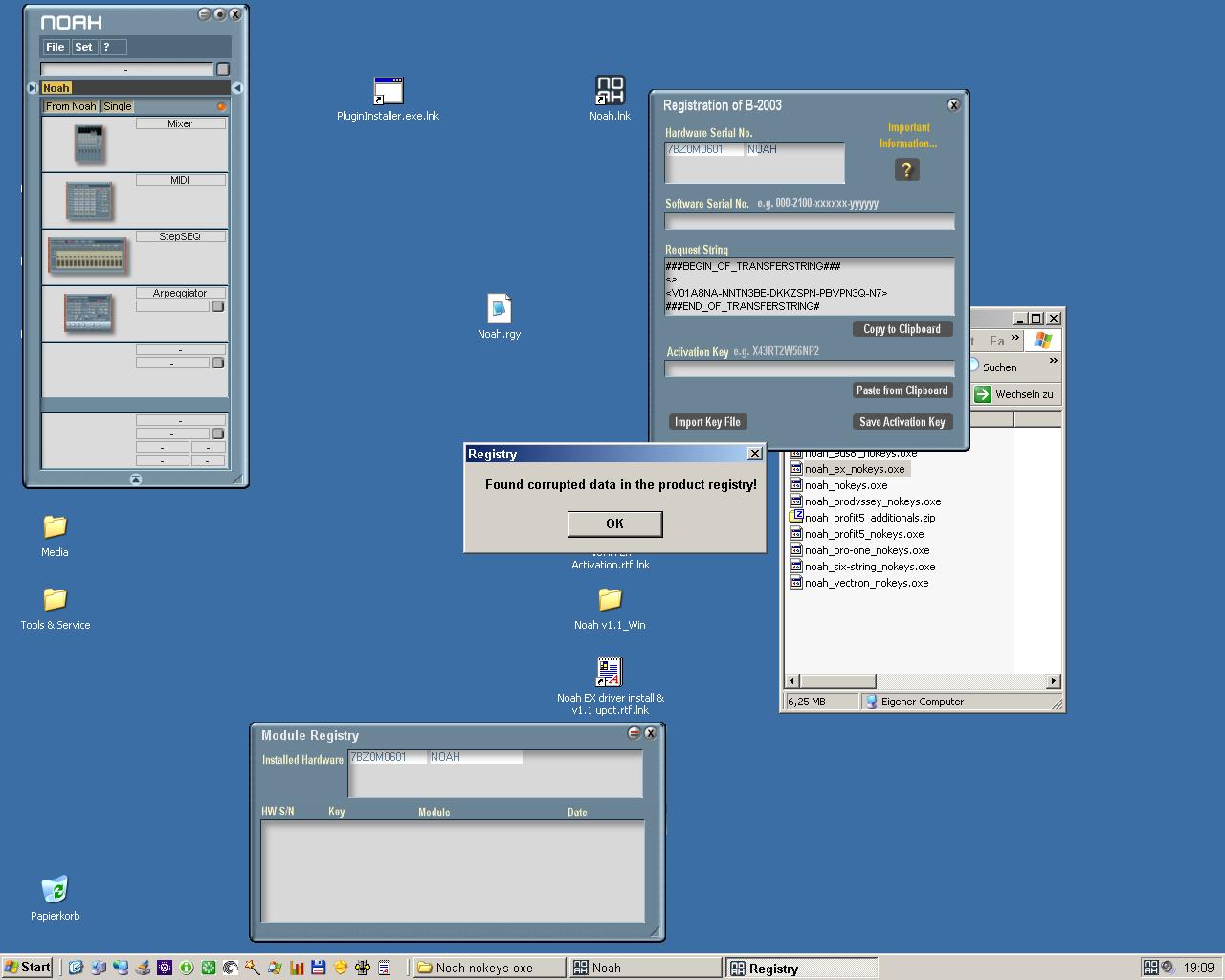This screenshot has width=1225, height=980.
Task: Click the Mixer label box
Action: tap(180, 123)
